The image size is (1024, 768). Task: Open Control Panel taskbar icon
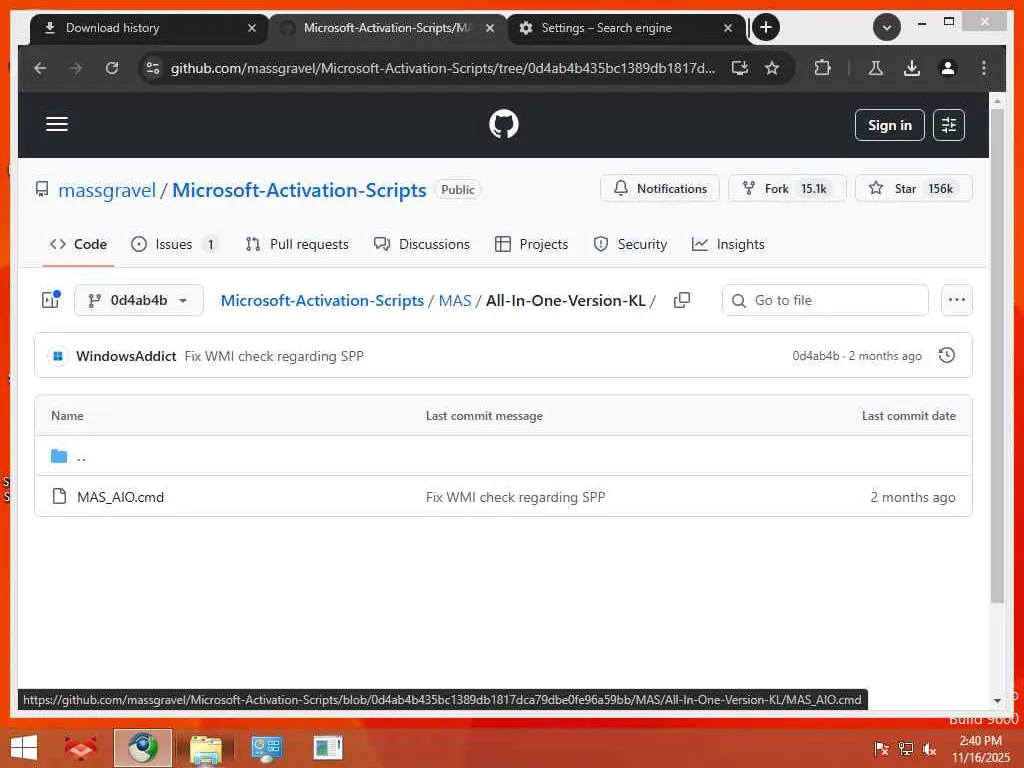(x=266, y=748)
